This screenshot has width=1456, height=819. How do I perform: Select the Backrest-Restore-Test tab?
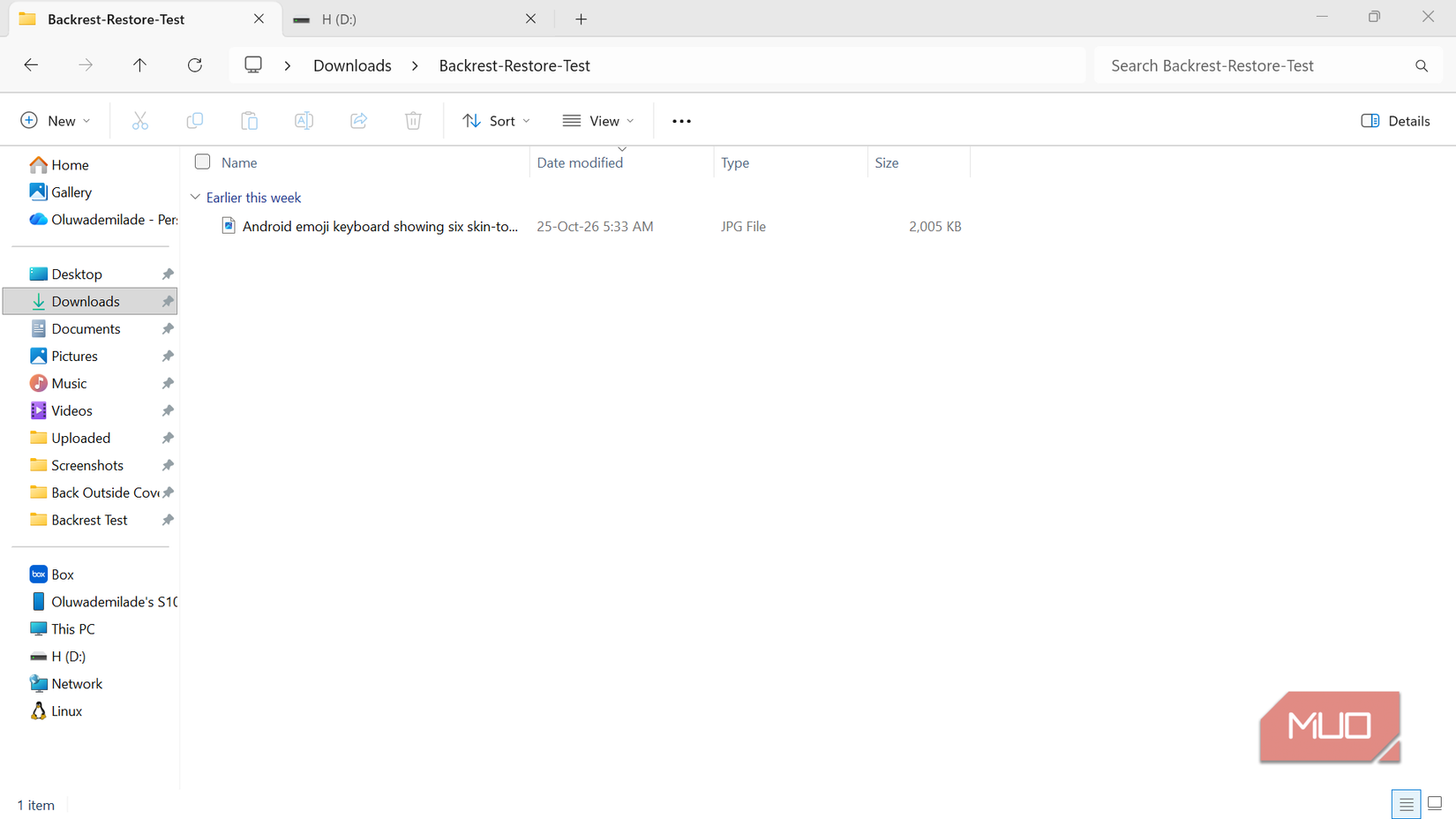click(x=143, y=19)
